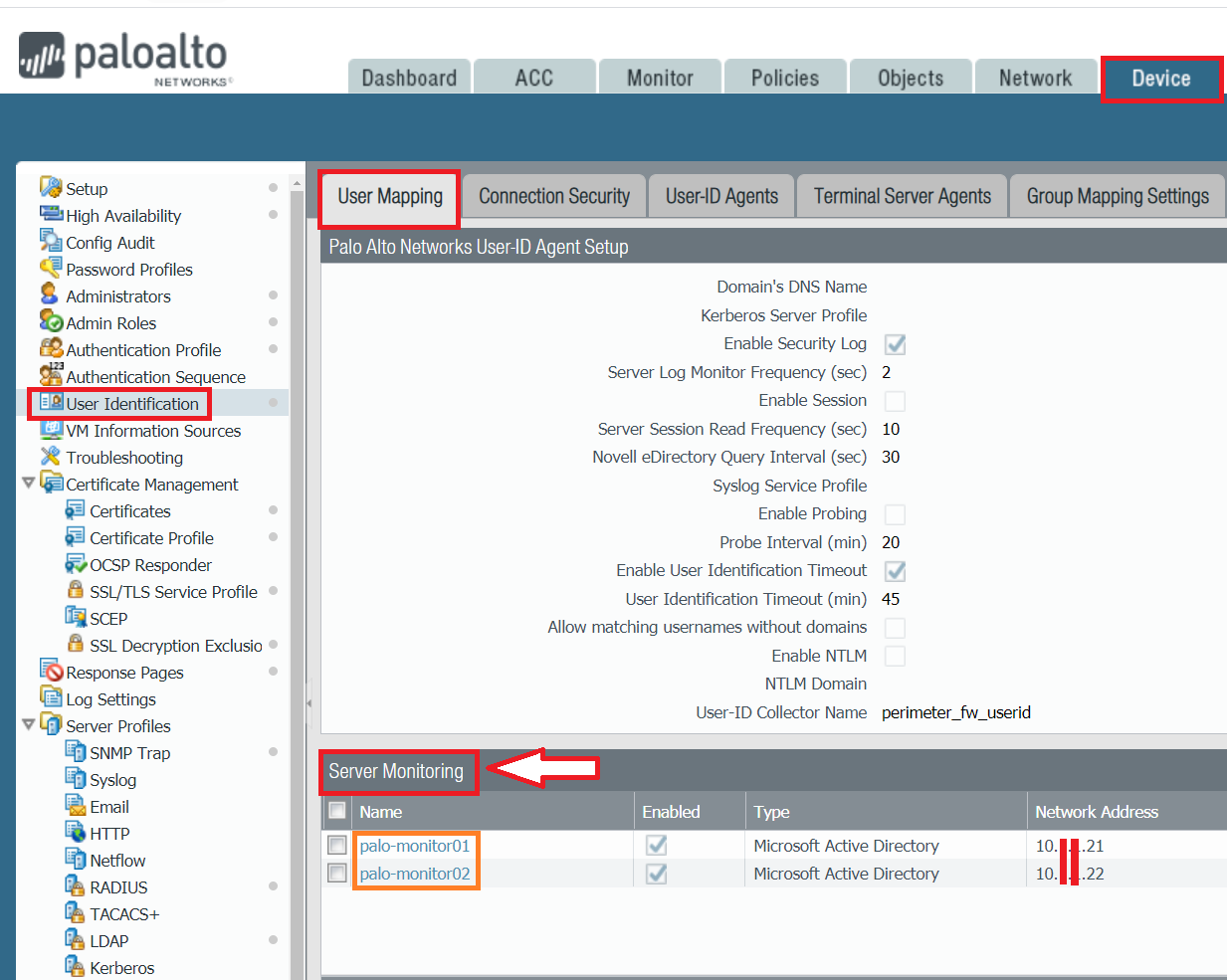Open the Network tab

[x=1036, y=78]
